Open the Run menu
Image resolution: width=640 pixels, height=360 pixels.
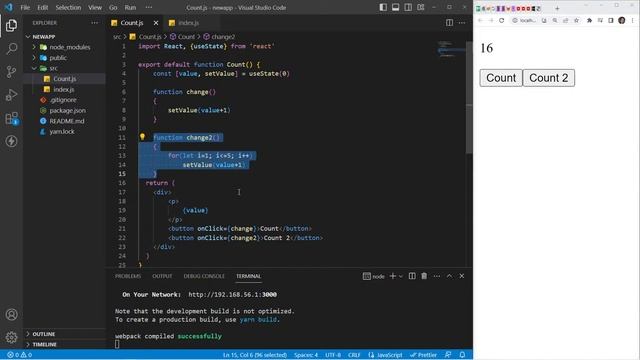[130, 7]
